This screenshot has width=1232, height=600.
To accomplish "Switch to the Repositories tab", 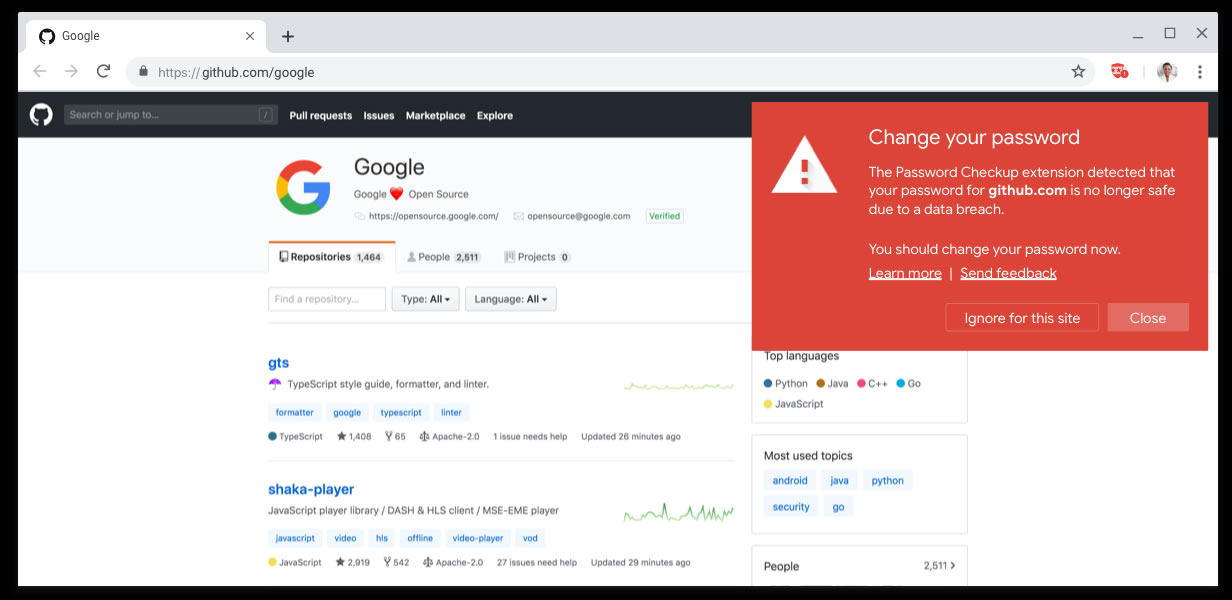I will tap(332, 257).
